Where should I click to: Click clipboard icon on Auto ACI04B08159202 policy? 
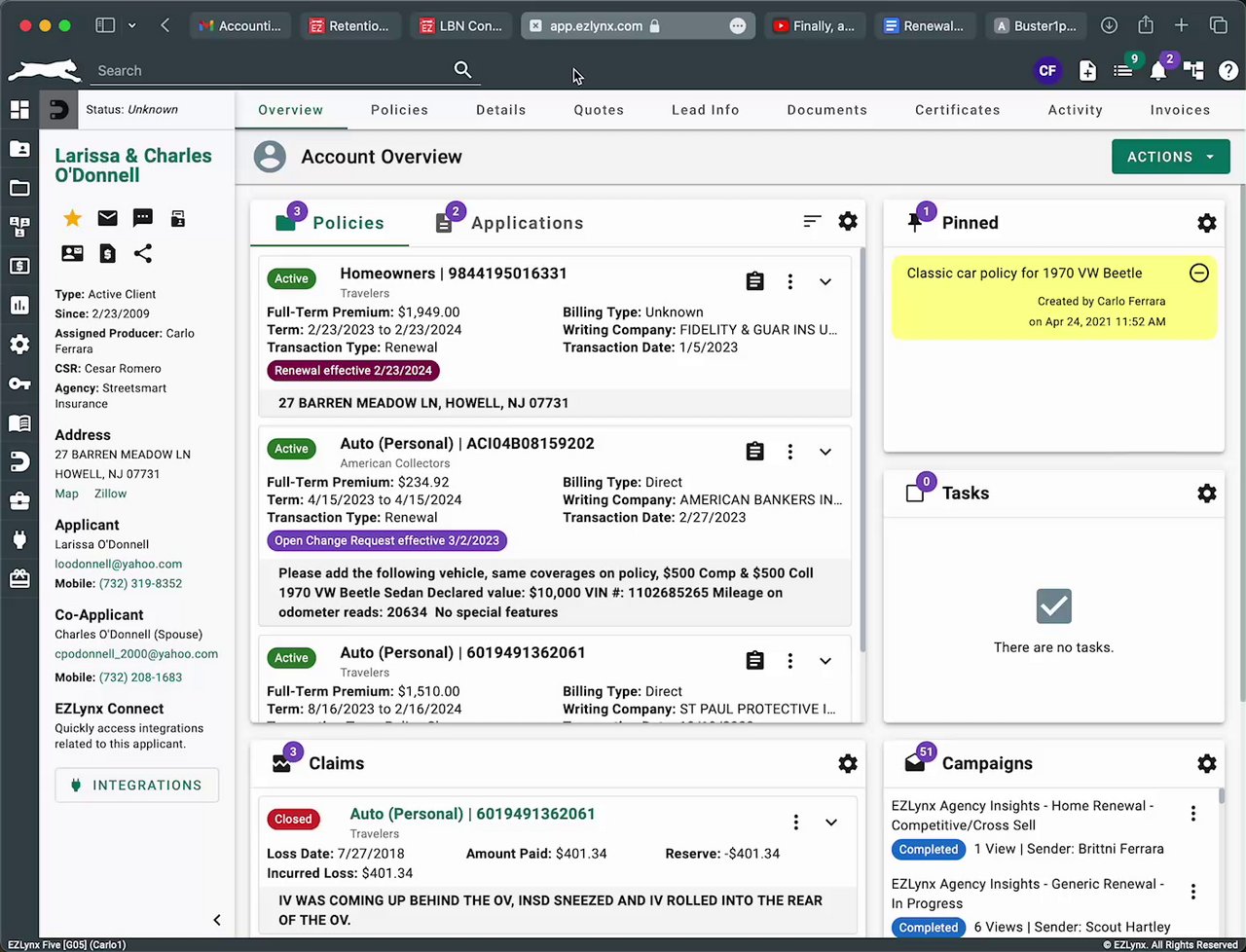[x=754, y=452]
